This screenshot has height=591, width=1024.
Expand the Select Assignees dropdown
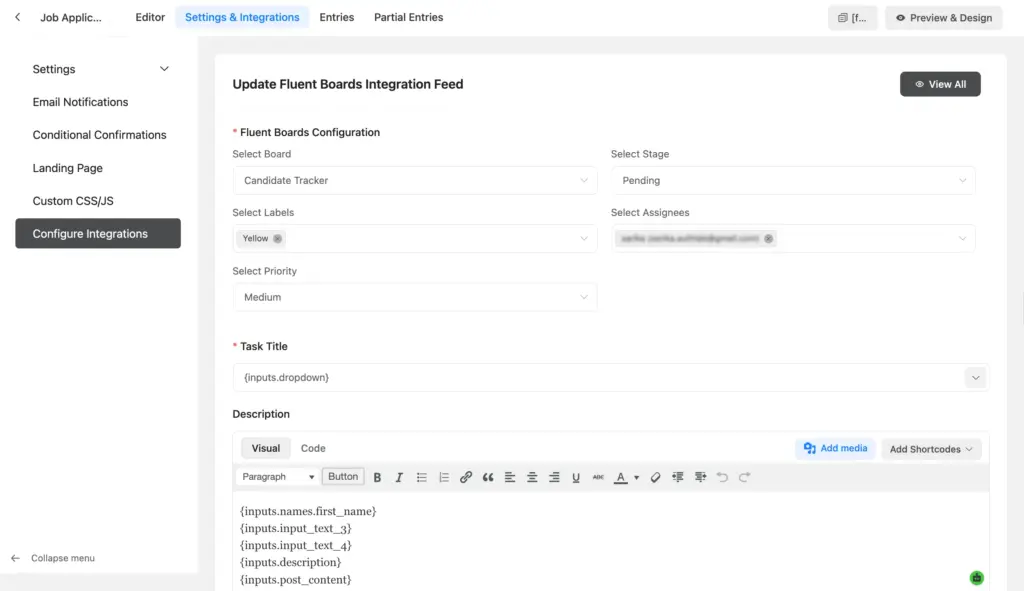click(x=962, y=238)
